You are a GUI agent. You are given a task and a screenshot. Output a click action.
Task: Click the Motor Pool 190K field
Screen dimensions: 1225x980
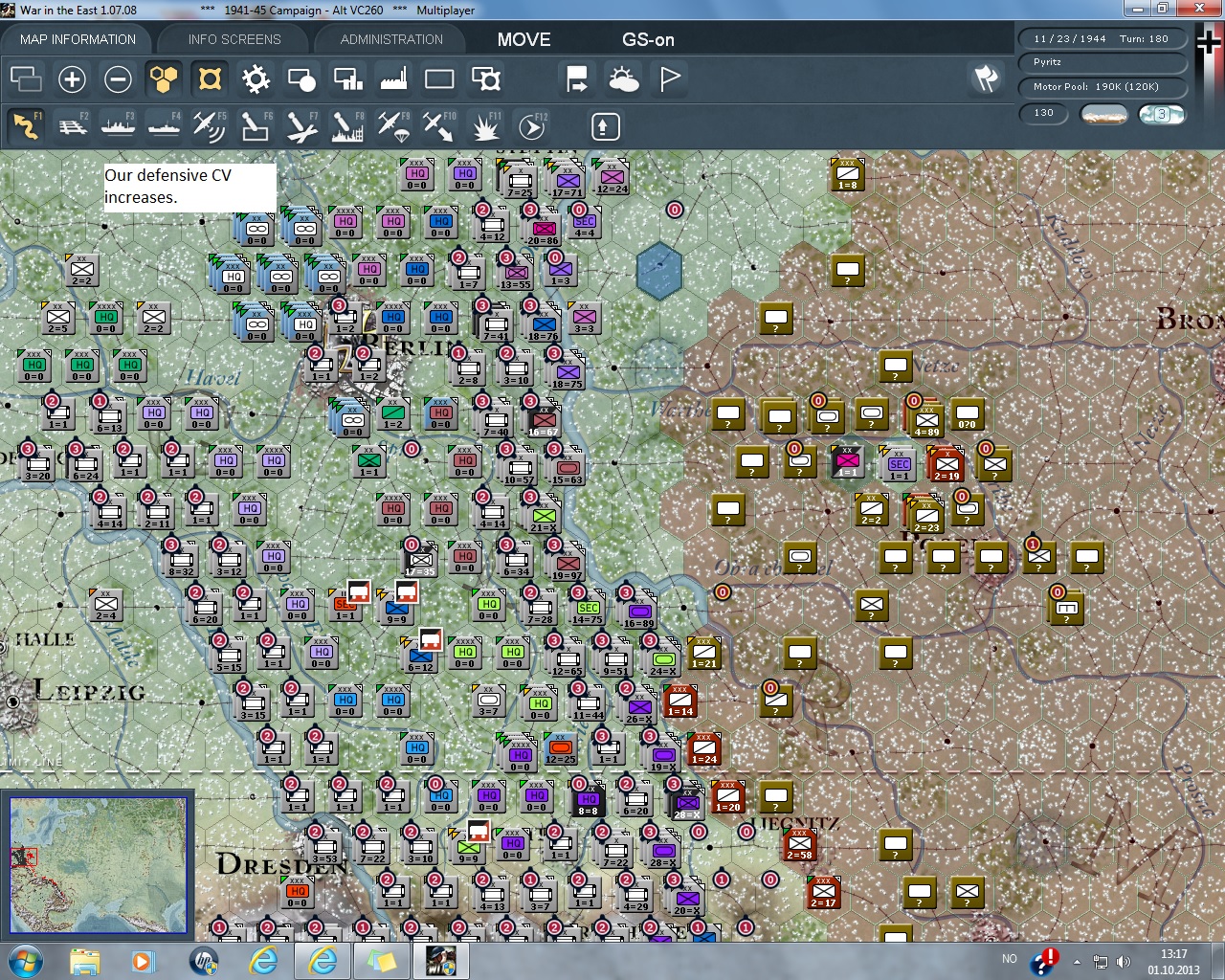(1102, 87)
